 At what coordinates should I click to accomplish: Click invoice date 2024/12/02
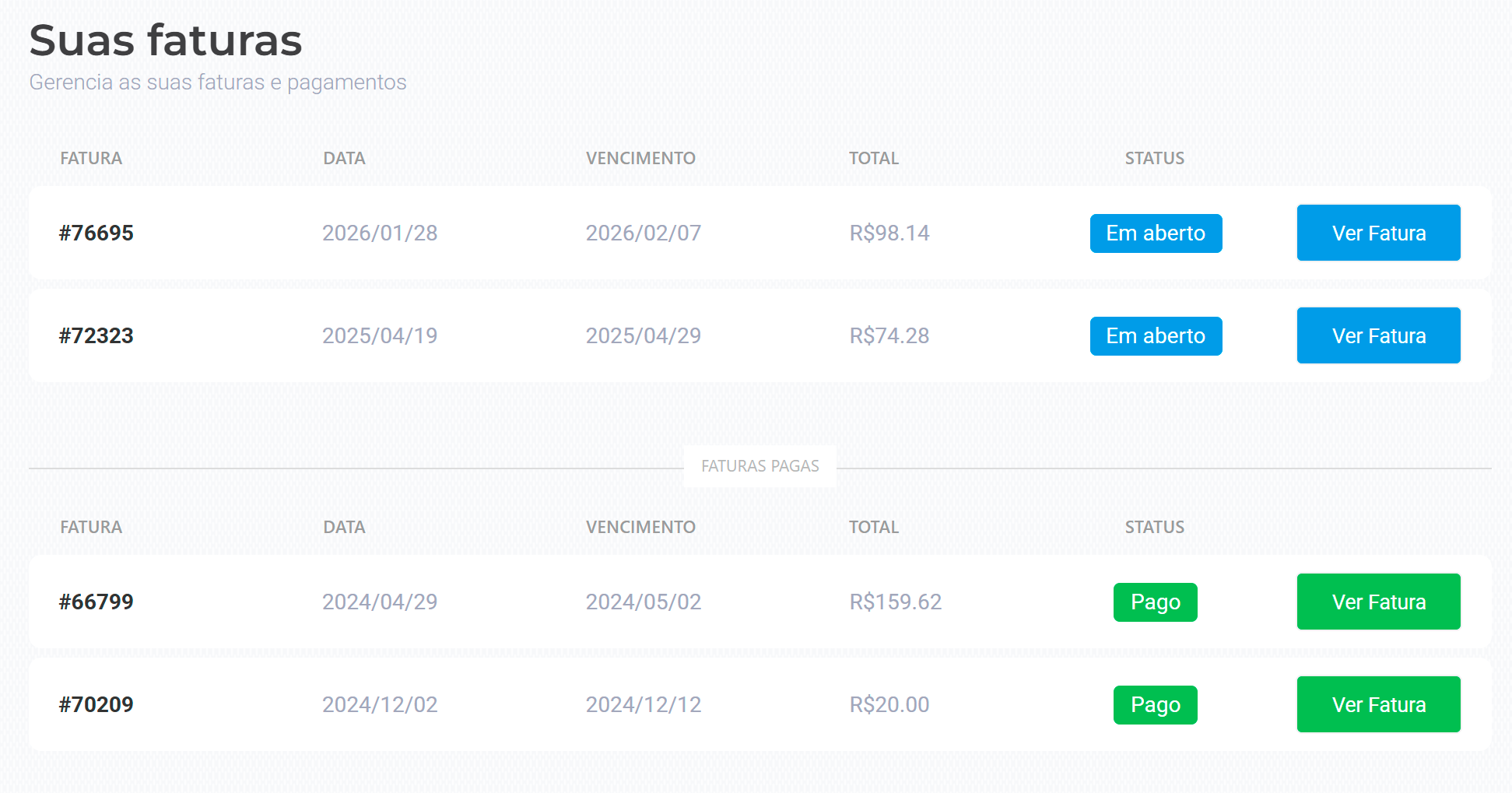[380, 704]
